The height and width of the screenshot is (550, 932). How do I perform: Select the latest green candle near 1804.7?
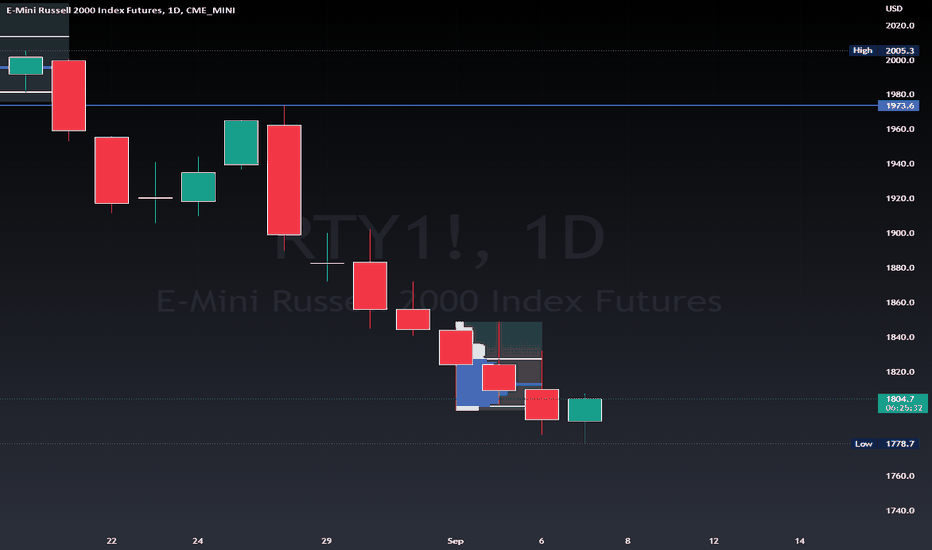point(585,410)
